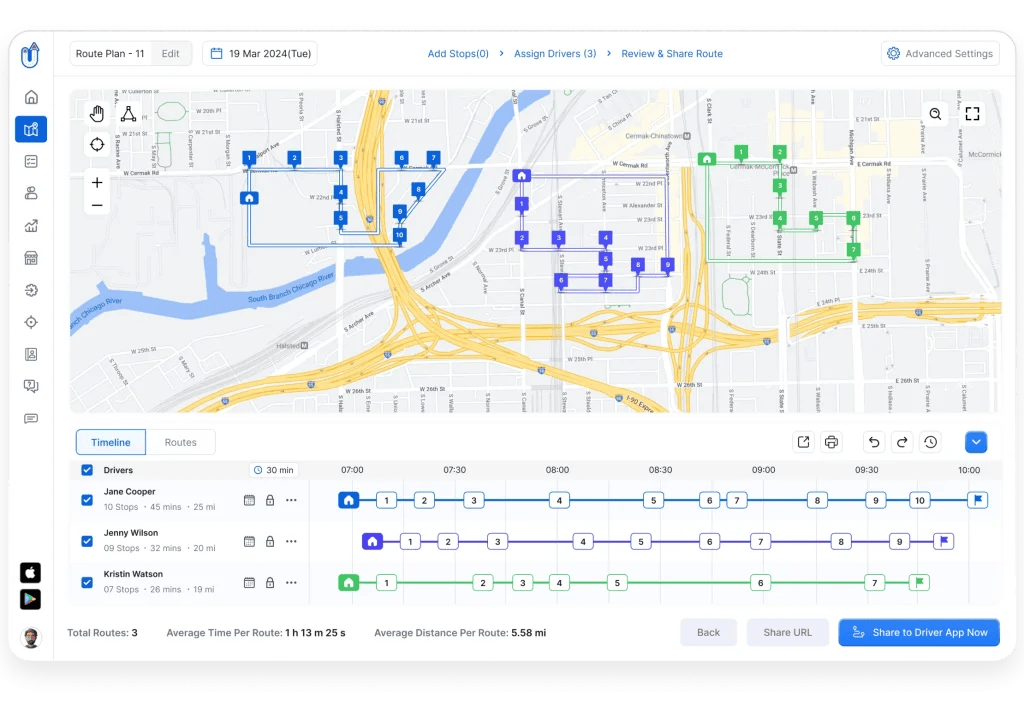Viewport: 1024px width, 711px height.
Task: Click the green home depot pin on map
Action: click(x=707, y=159)
